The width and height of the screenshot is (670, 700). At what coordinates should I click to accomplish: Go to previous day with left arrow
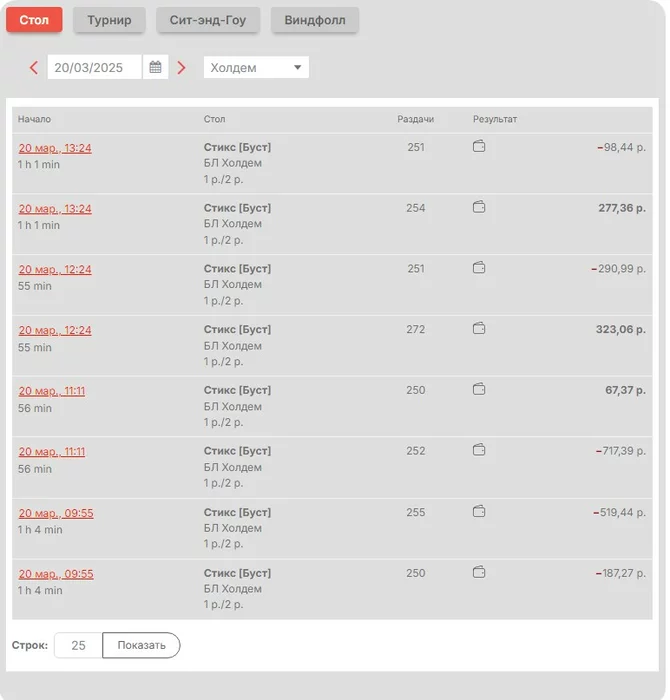(x=34, y=68)
